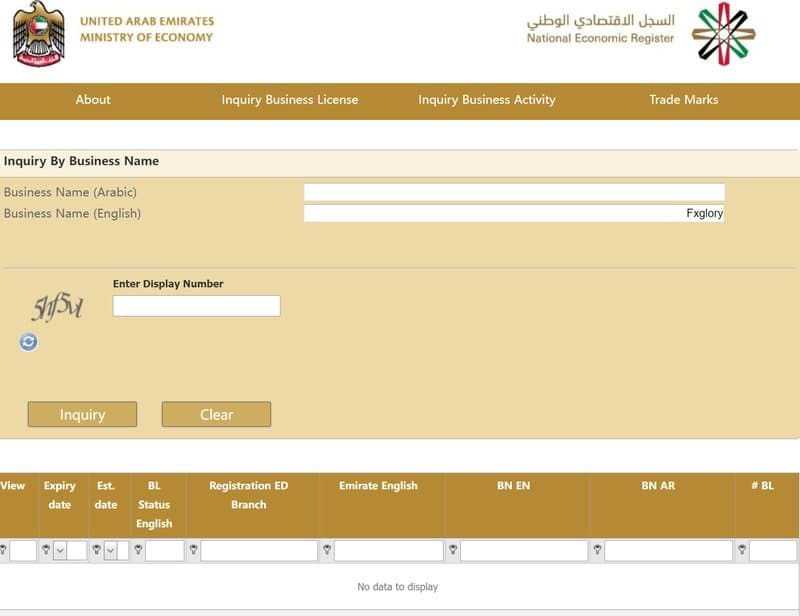
Task: Open Inquiry Business License menu item
Action: [x=289, y=100]
